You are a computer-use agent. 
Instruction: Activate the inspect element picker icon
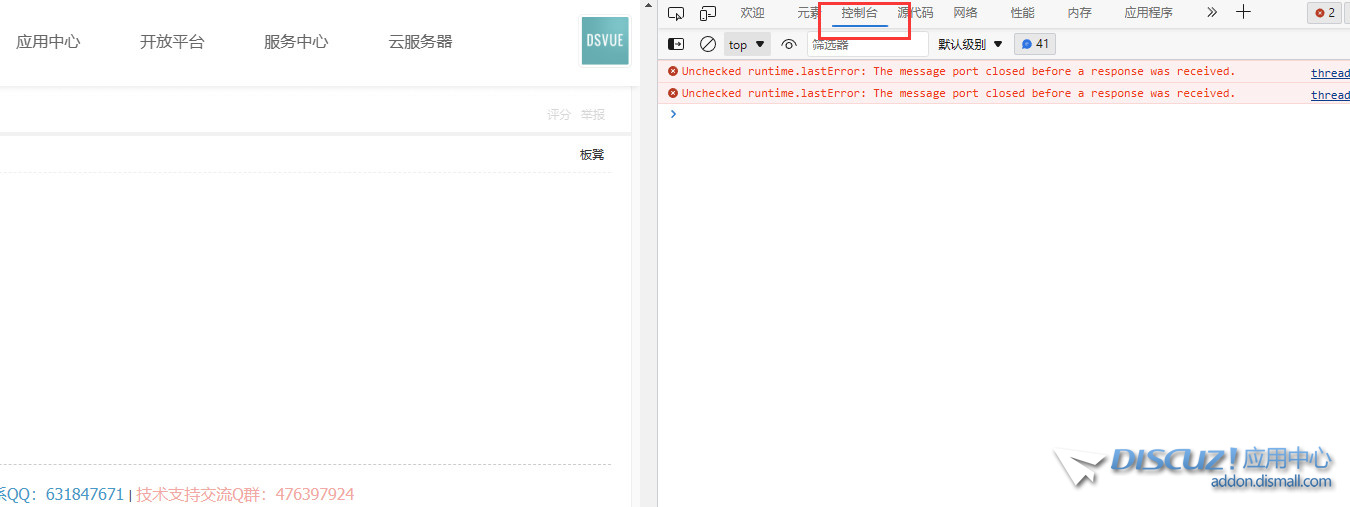[676, 13]
